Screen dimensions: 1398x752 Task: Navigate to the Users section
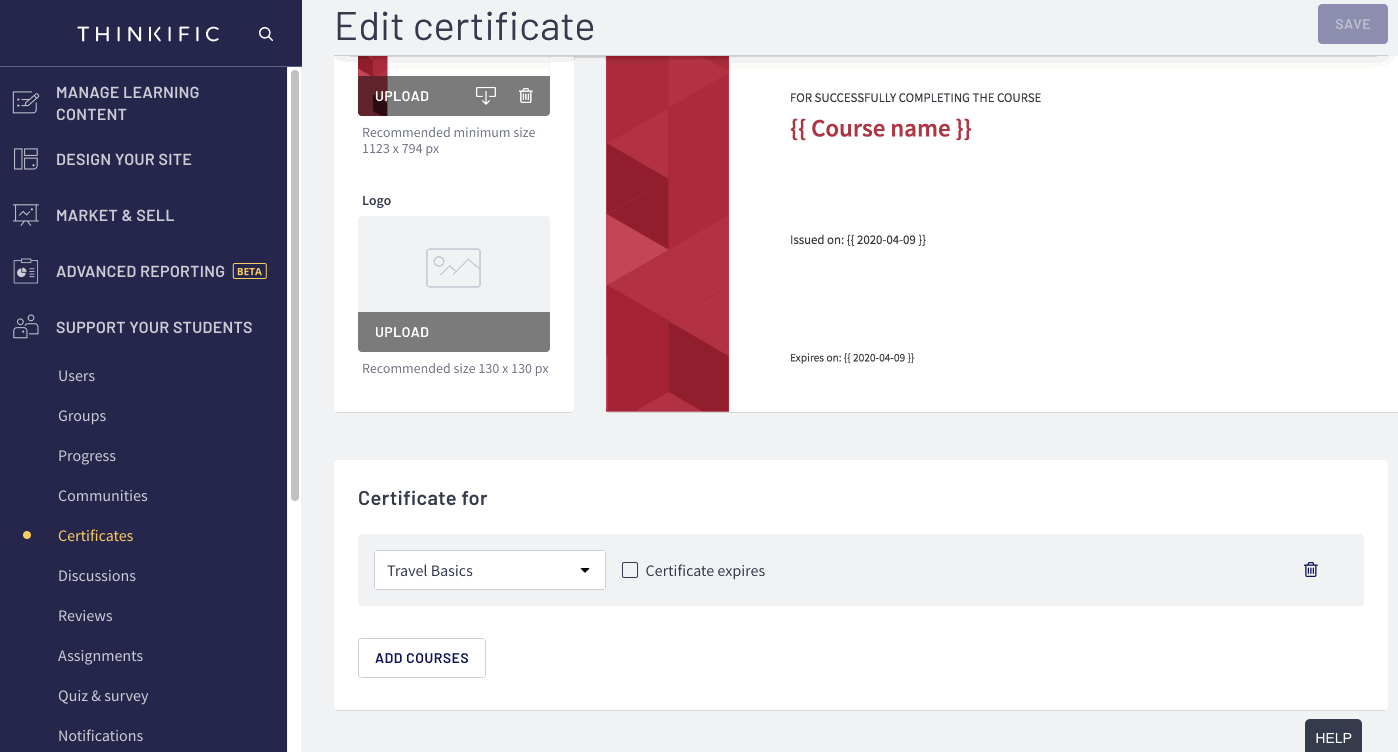tap(76, 375)
